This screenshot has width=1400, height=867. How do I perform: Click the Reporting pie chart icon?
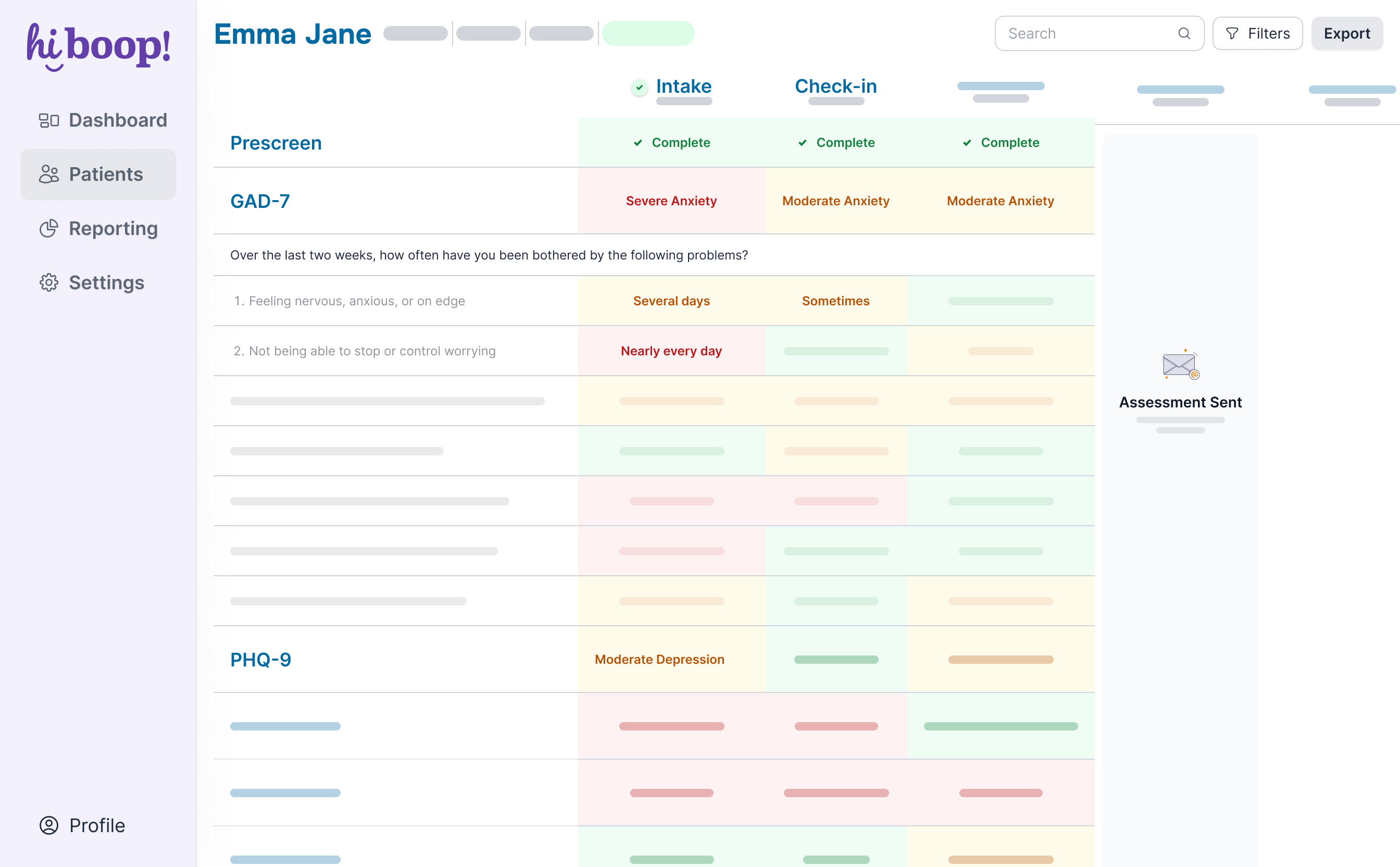click(x=49, y=229)
